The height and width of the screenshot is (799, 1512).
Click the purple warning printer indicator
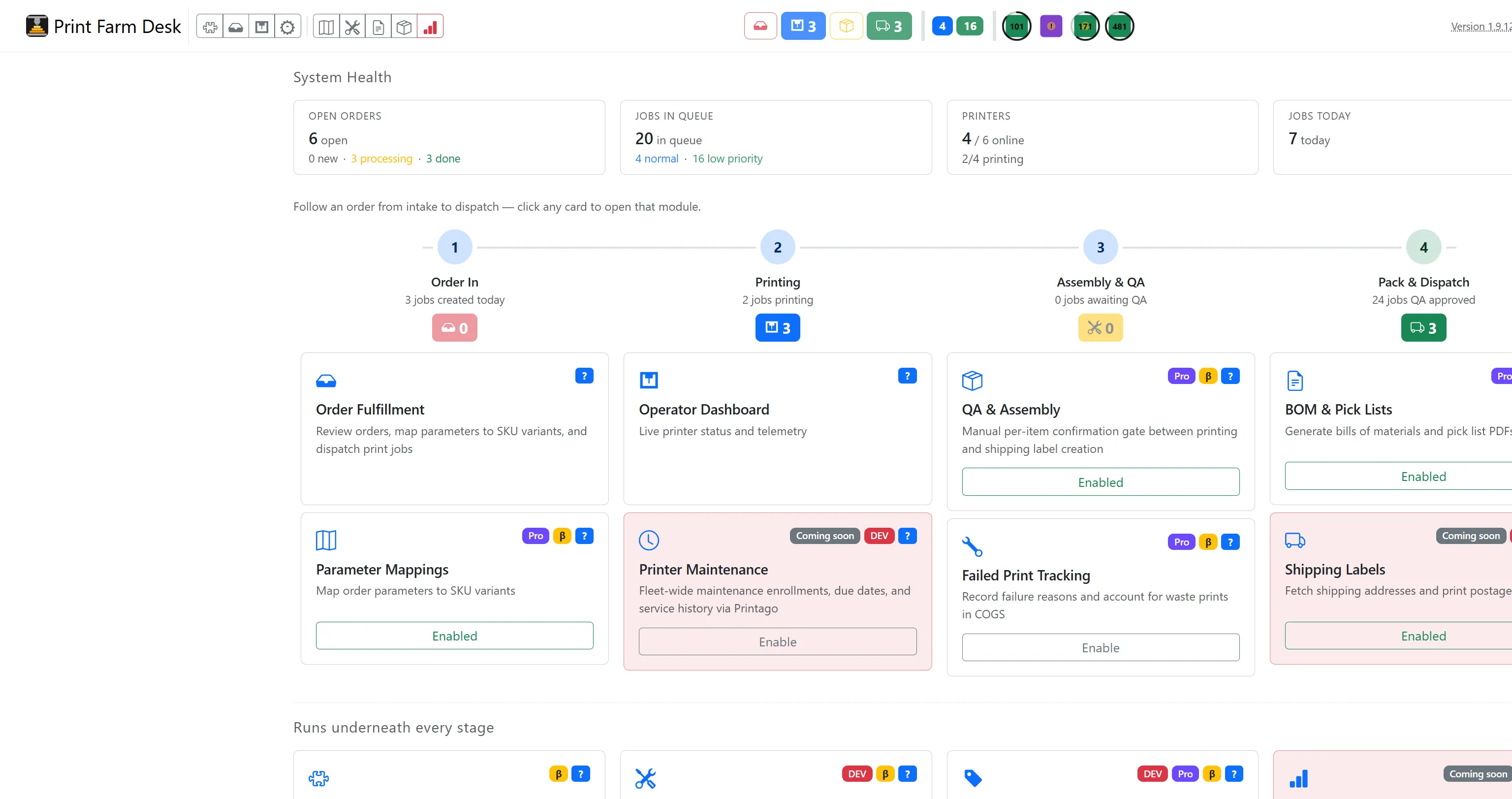(1051, 26)
